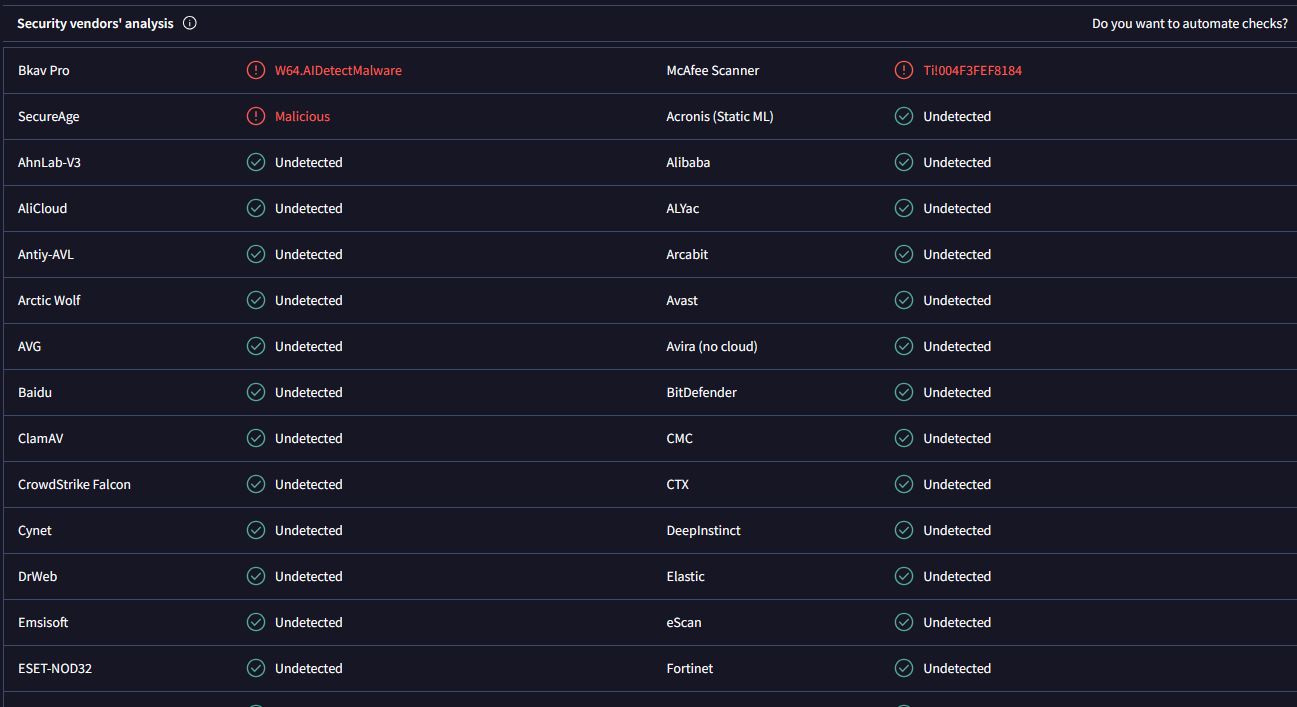Select the Acronis (Static ML) vendor name
1297x707 pixels.
click(720, 116)
